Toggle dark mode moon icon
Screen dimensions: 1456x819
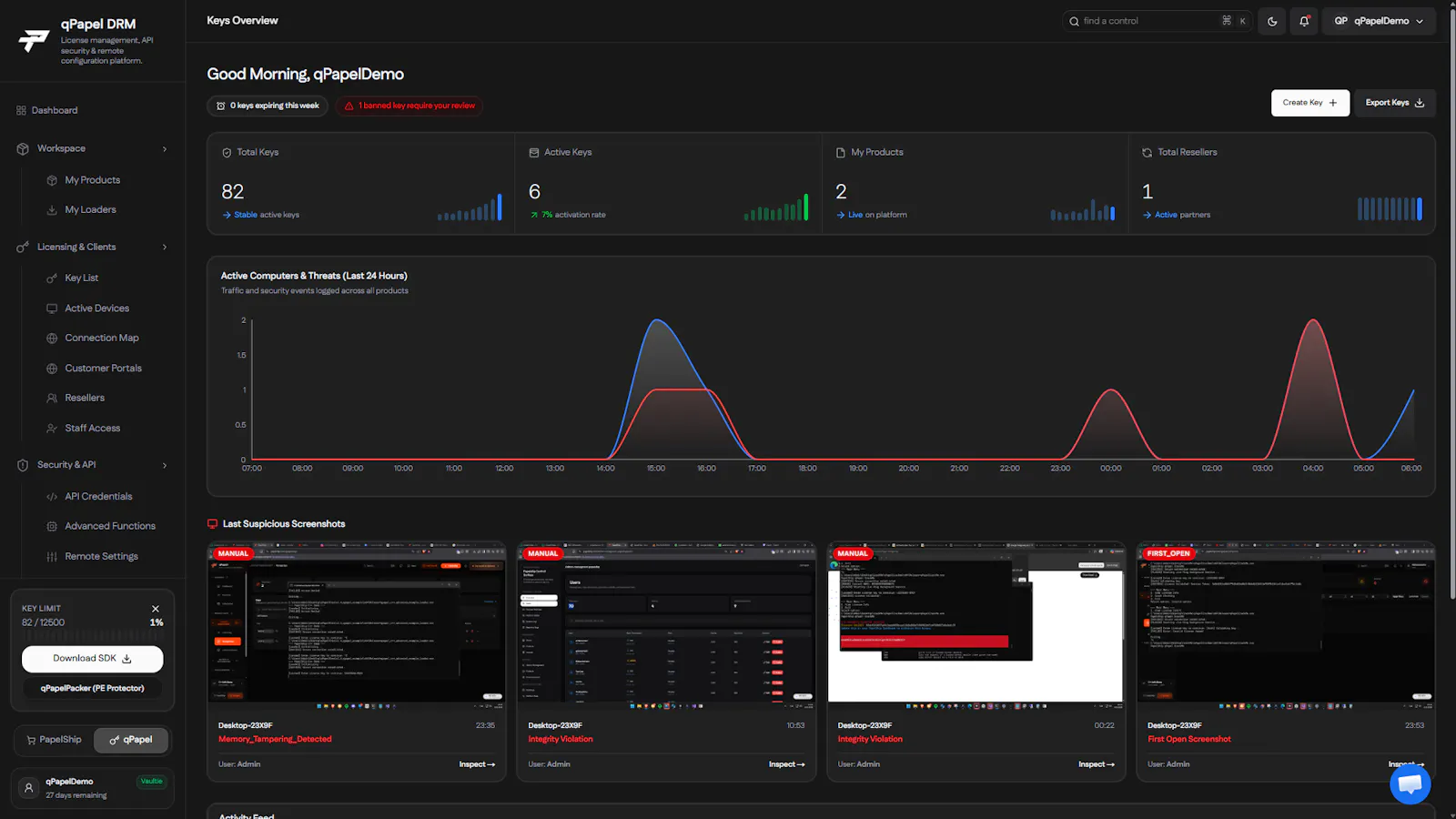click(1272, 21)
